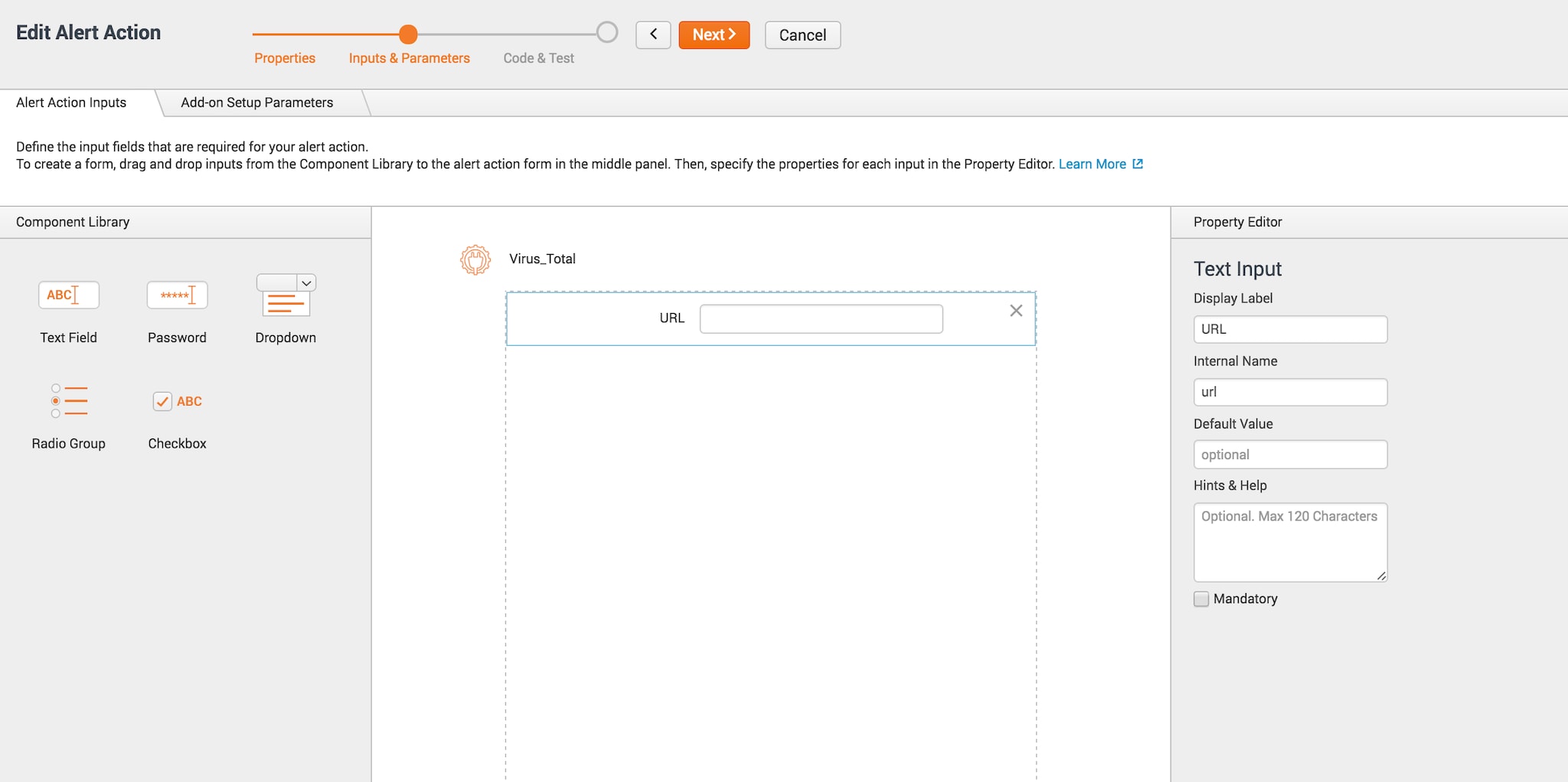Click the Default Value input field
Viewport: 1568px width, 782px height.
tap(1290, 455)
